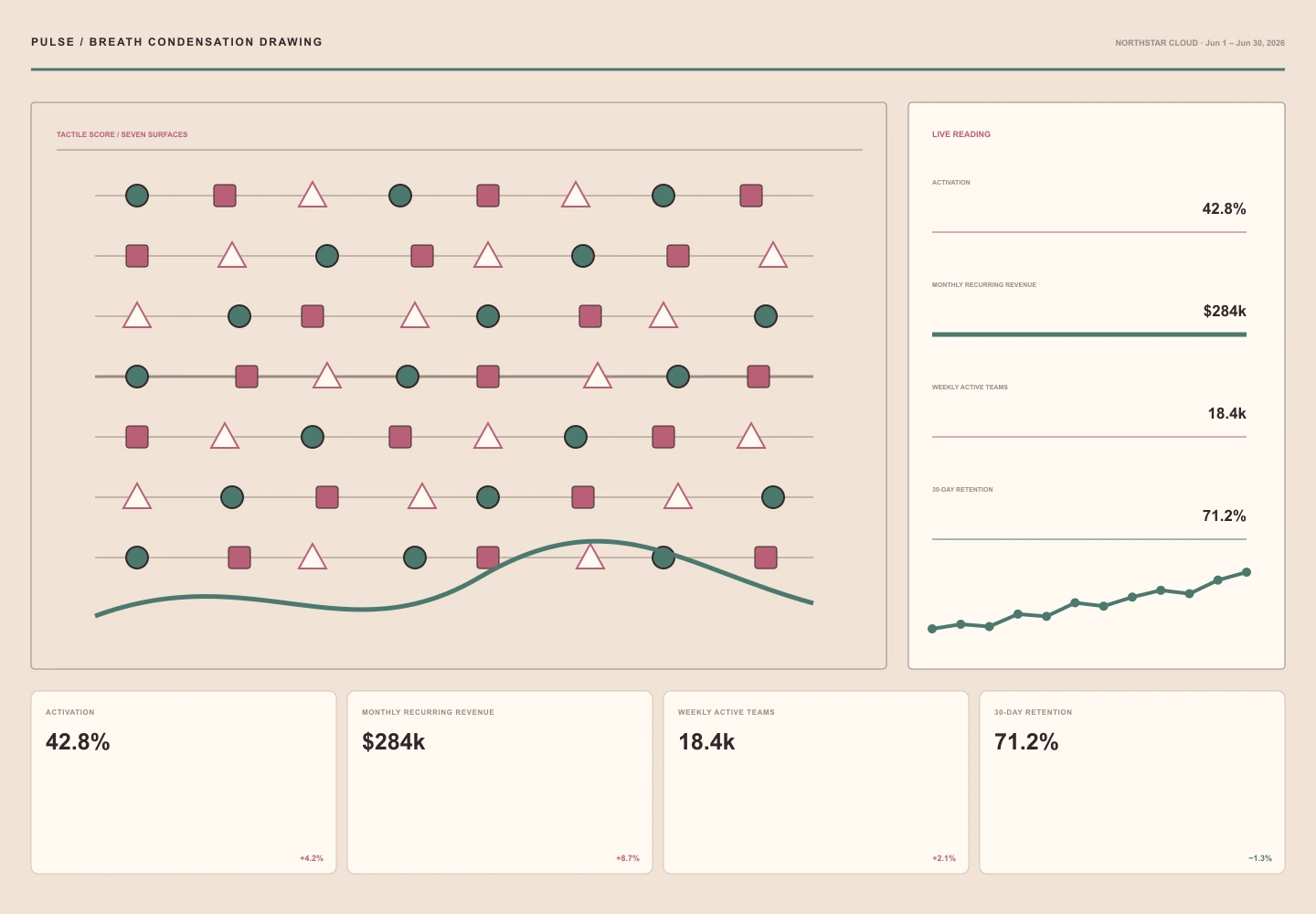Select the last pink square in the top row

[751, 196]
